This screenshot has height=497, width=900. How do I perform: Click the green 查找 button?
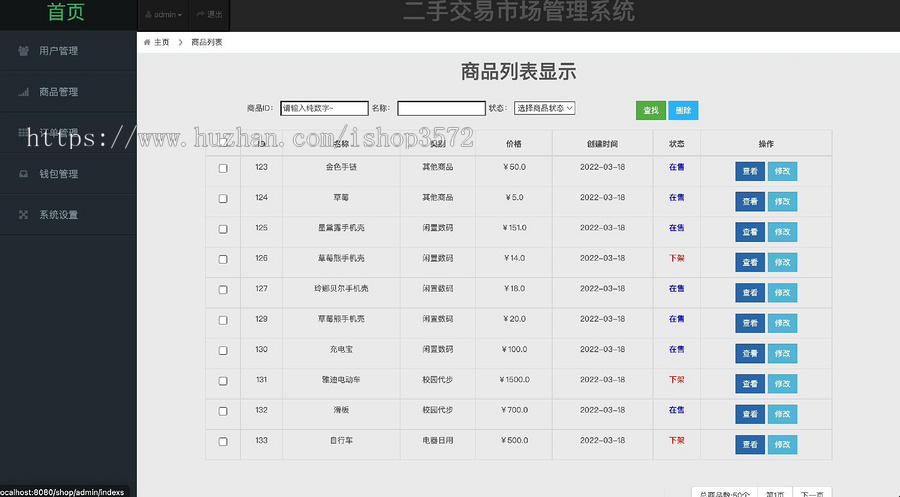pyautogui.click(x=651, y=110)
